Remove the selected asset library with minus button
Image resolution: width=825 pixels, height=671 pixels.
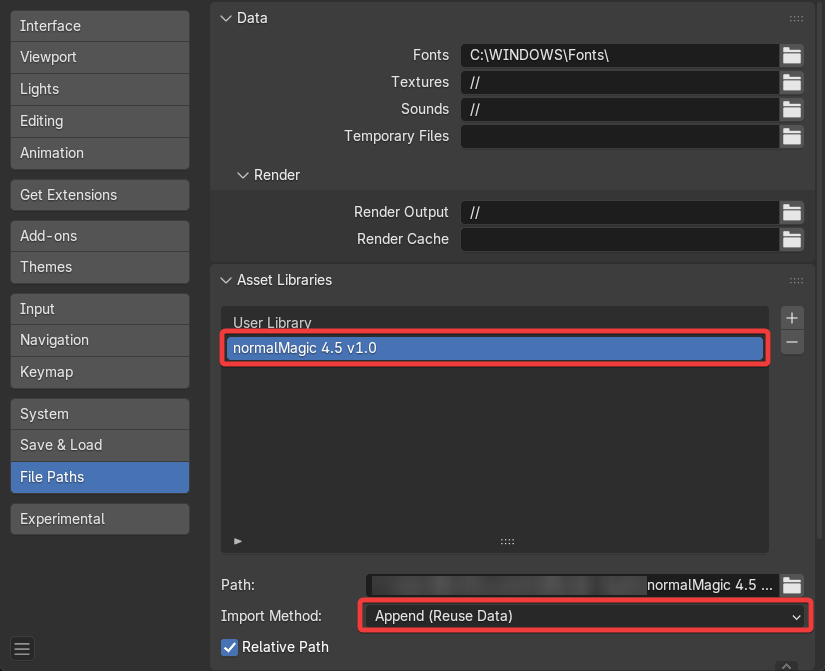792,342
